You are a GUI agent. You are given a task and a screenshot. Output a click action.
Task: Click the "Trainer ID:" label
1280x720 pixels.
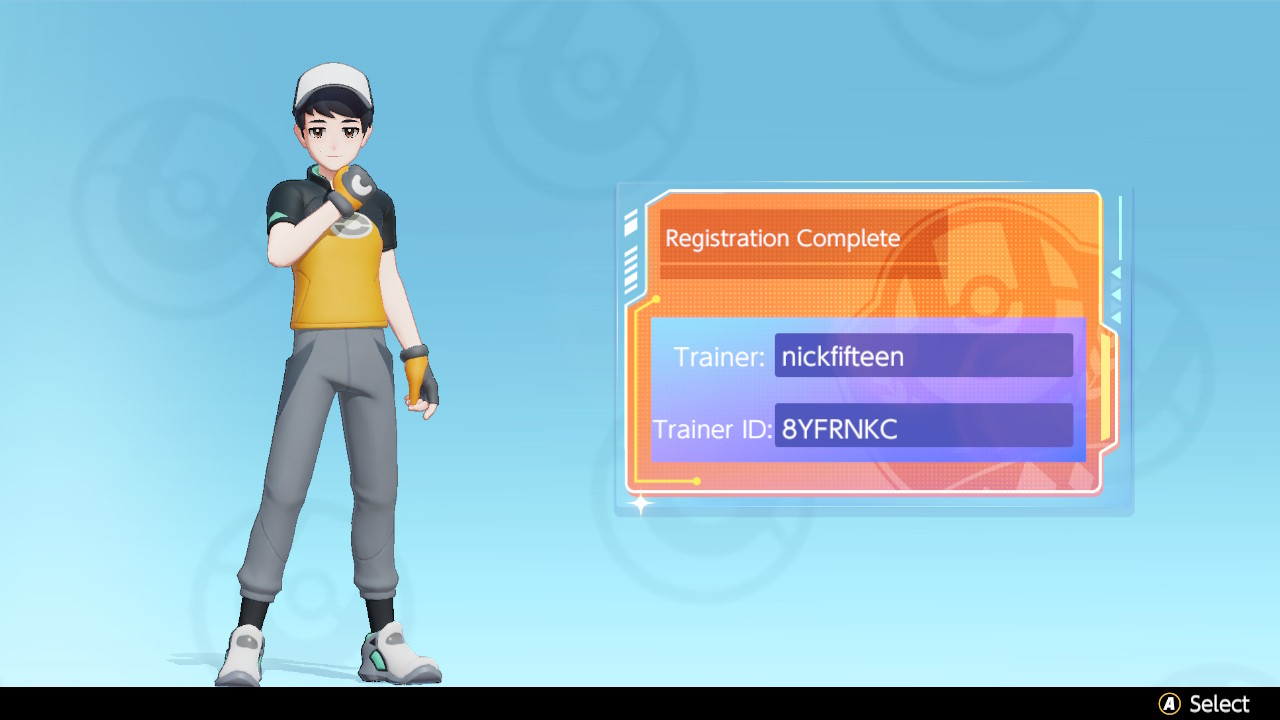tap(713, 430)
